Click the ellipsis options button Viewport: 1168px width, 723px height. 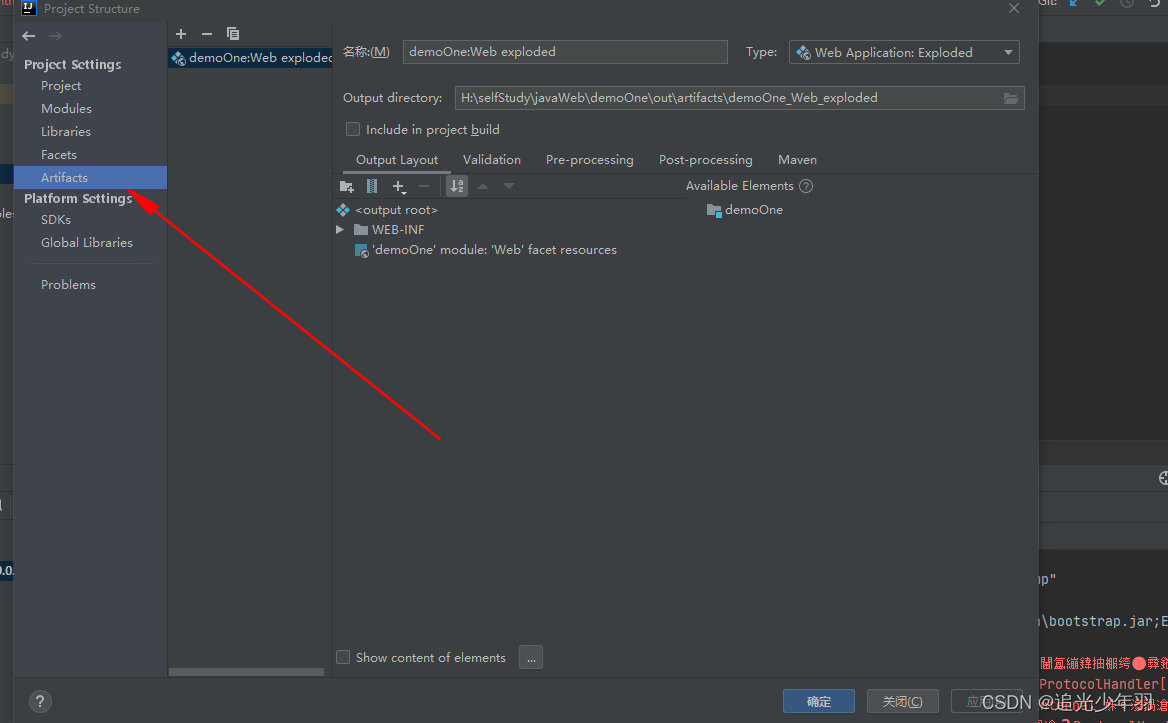click(x=531, y=657)
